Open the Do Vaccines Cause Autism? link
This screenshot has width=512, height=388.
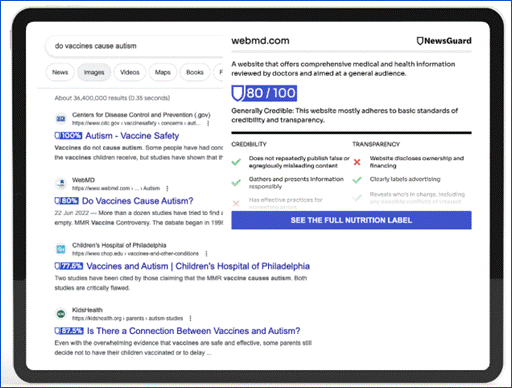pos(138,201)
